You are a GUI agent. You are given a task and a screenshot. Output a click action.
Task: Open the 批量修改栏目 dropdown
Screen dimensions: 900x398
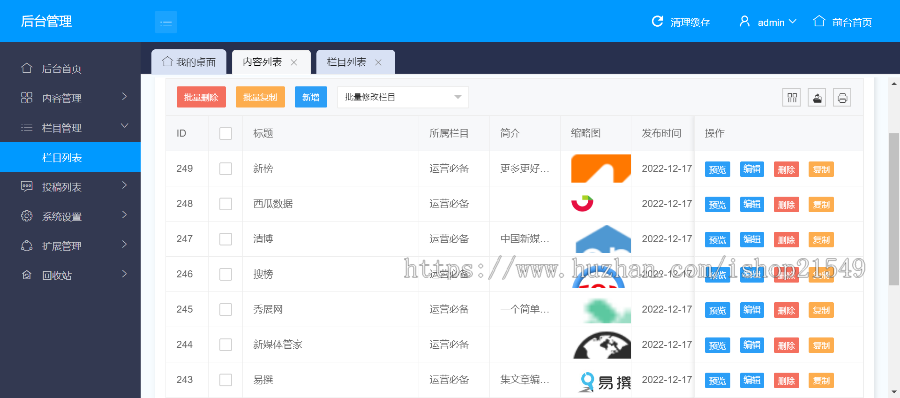403,97
